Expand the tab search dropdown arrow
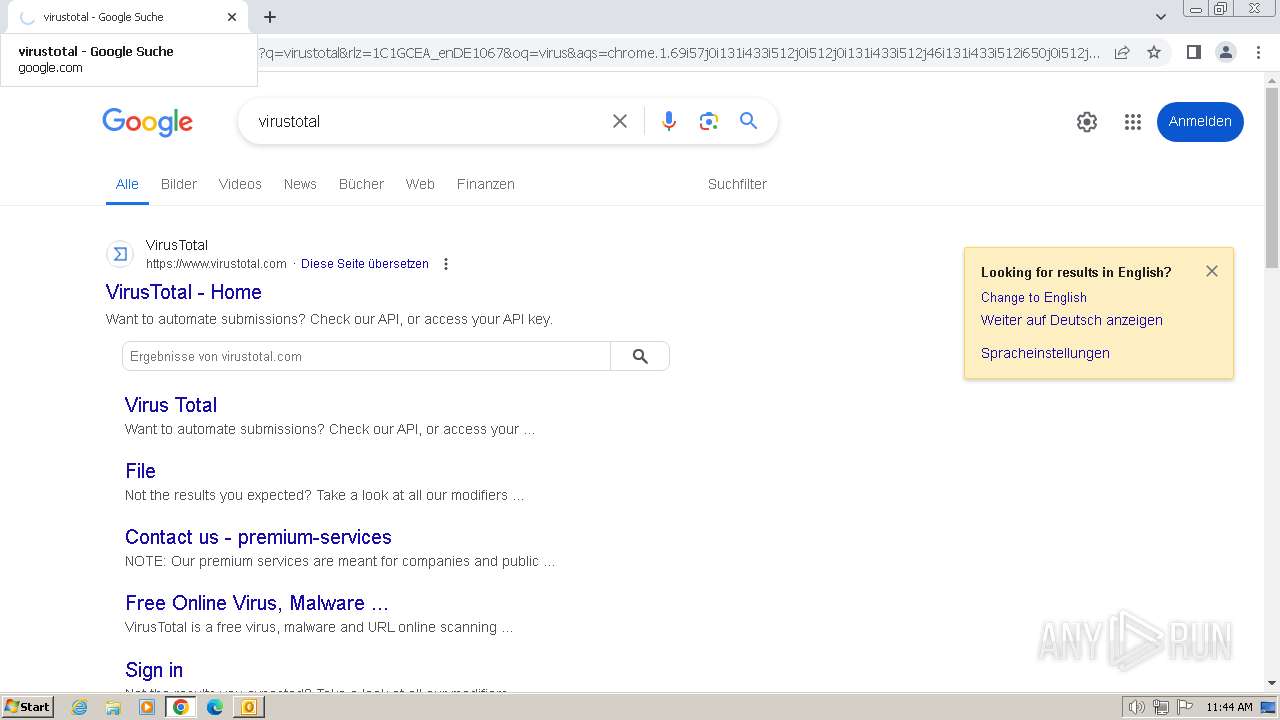The image size is (1280, 720). (1160, 17)
